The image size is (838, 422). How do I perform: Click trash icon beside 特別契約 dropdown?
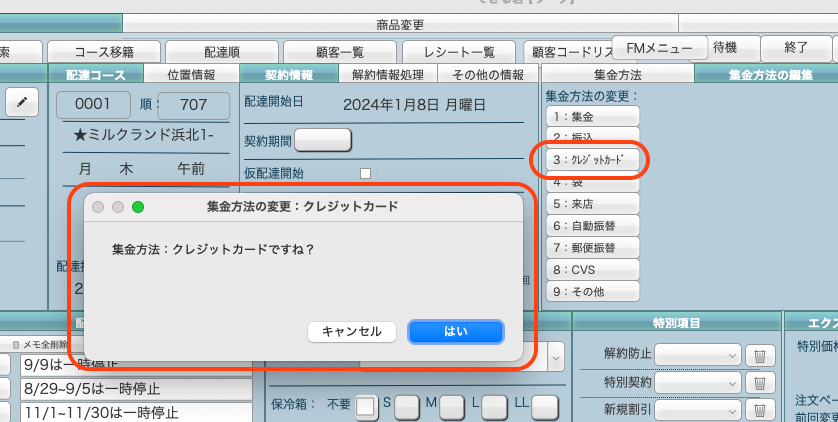pyautogui.click(x=760, y=382)
